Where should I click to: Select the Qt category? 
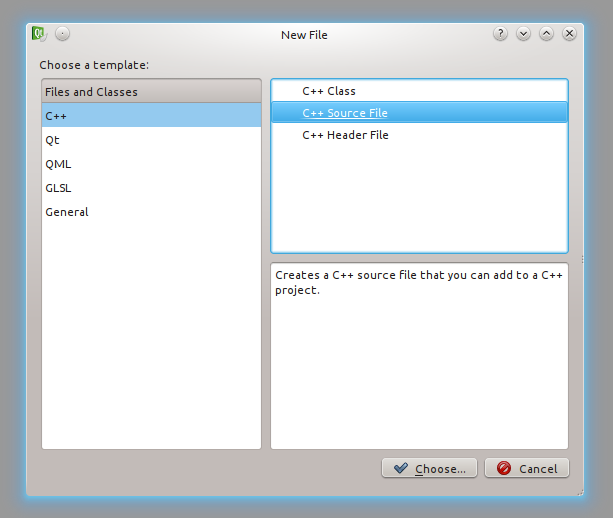point(52,140)
